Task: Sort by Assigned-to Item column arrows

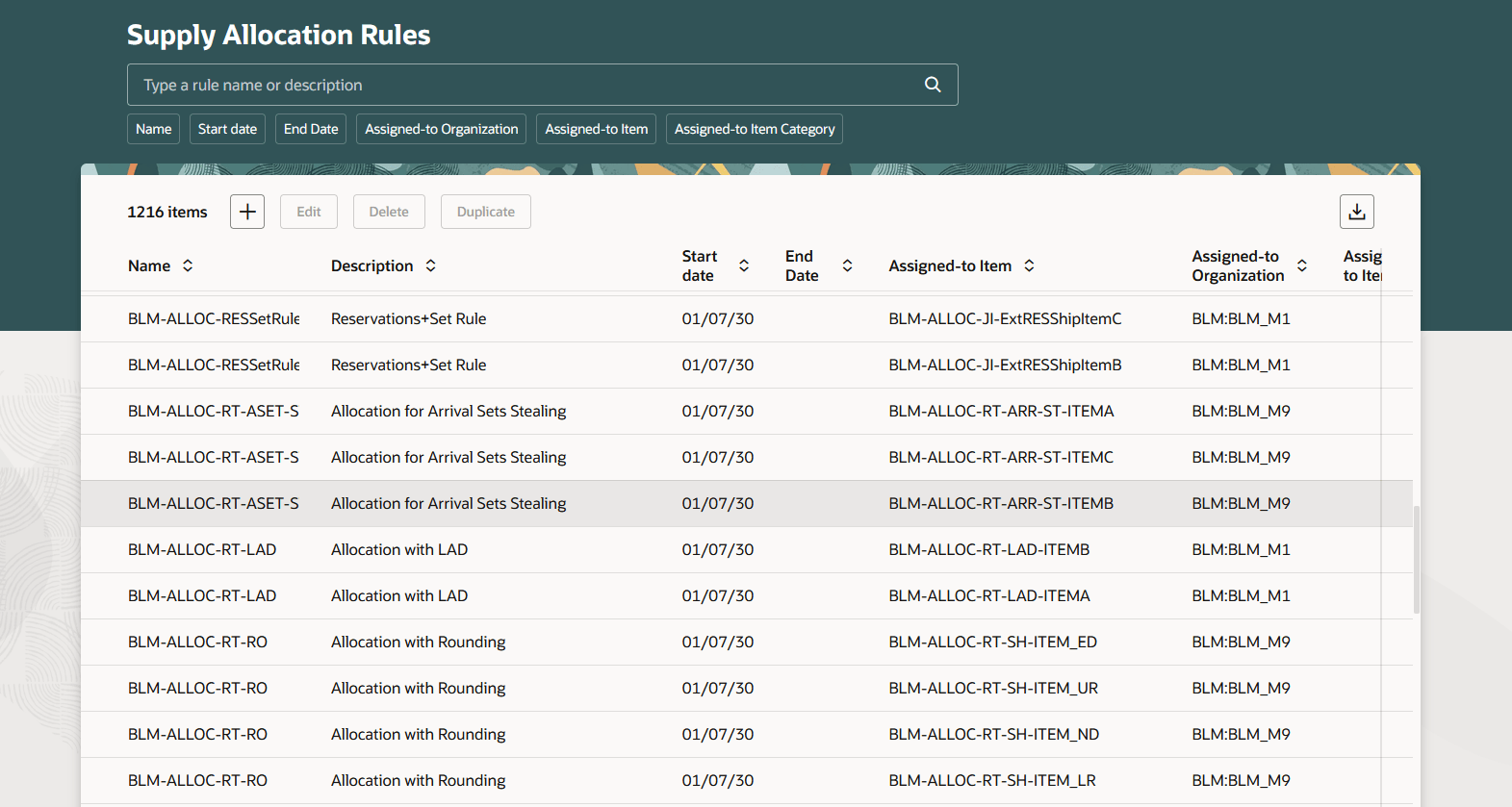Action: (x=1029, y=265)
